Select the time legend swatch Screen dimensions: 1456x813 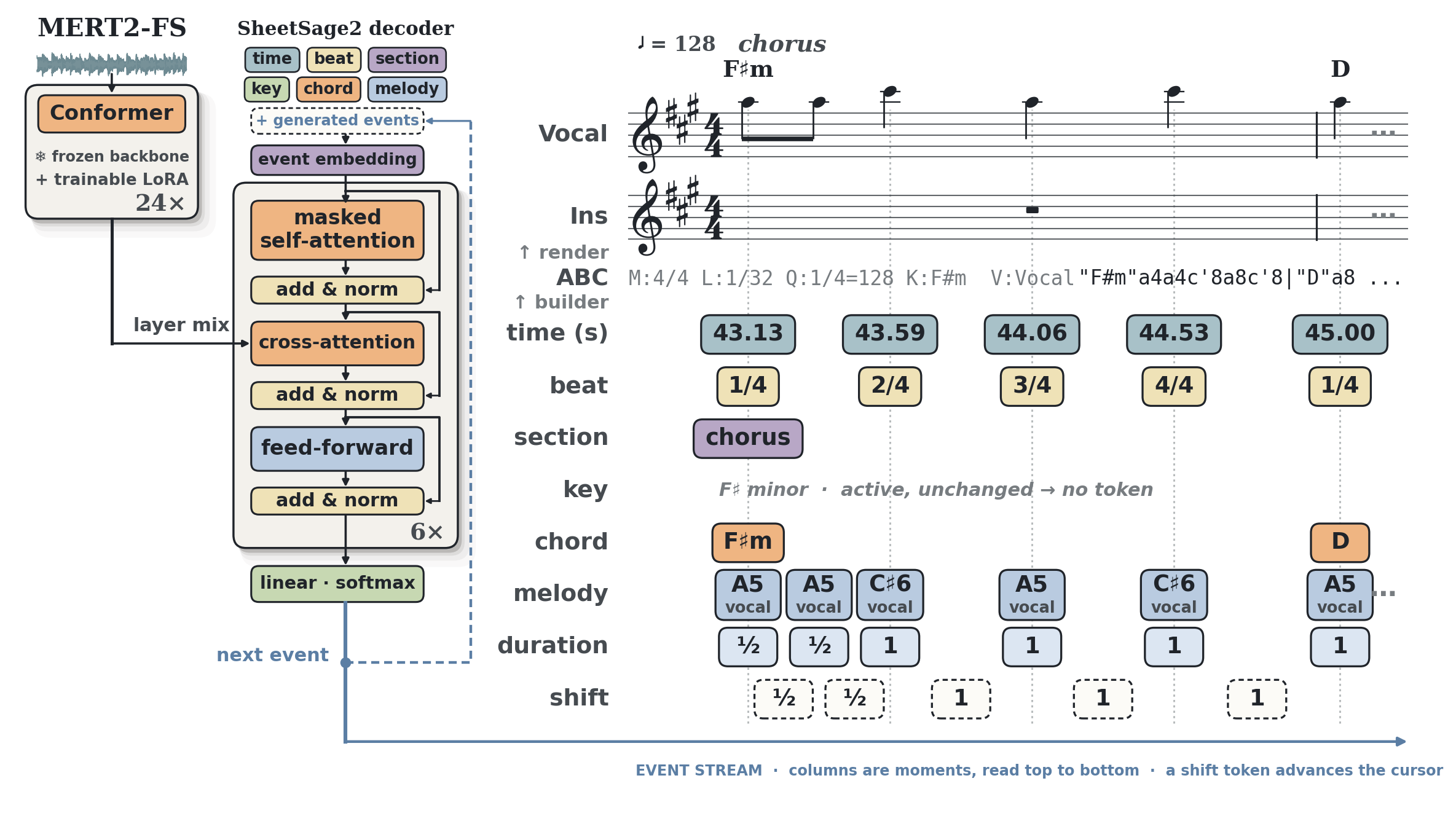[272, 59]
